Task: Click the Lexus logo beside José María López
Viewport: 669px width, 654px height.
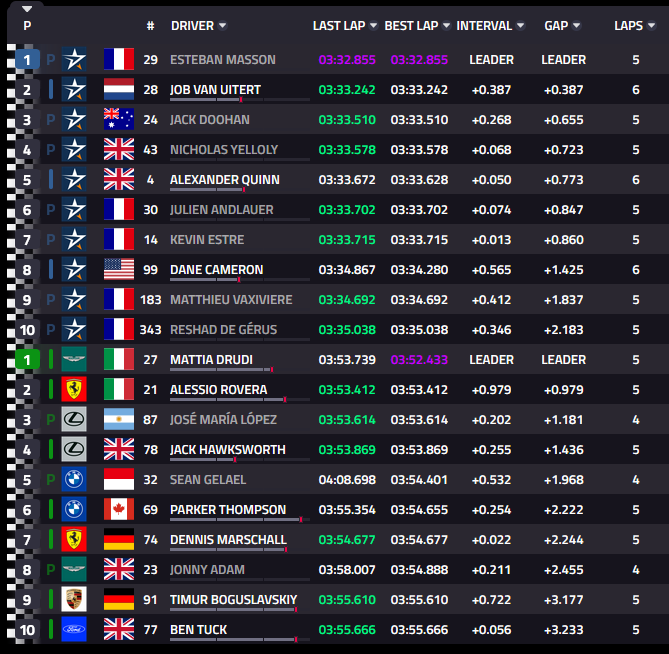Action: [x=74, y=419]
